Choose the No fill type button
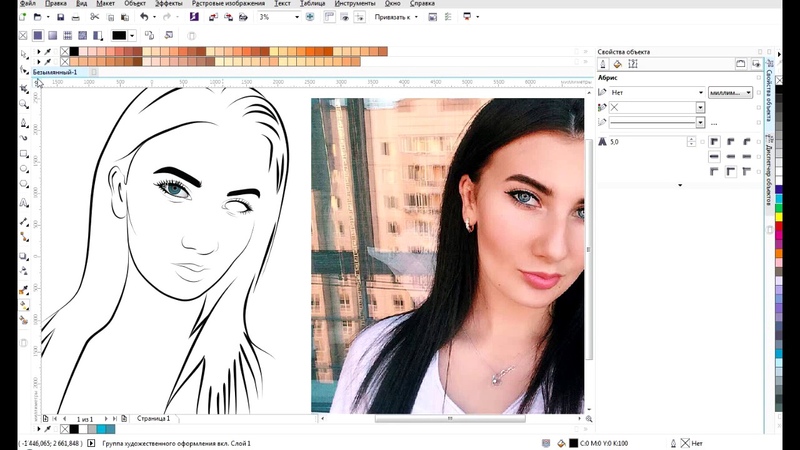 pyautogui.click(x=23, y=36)
